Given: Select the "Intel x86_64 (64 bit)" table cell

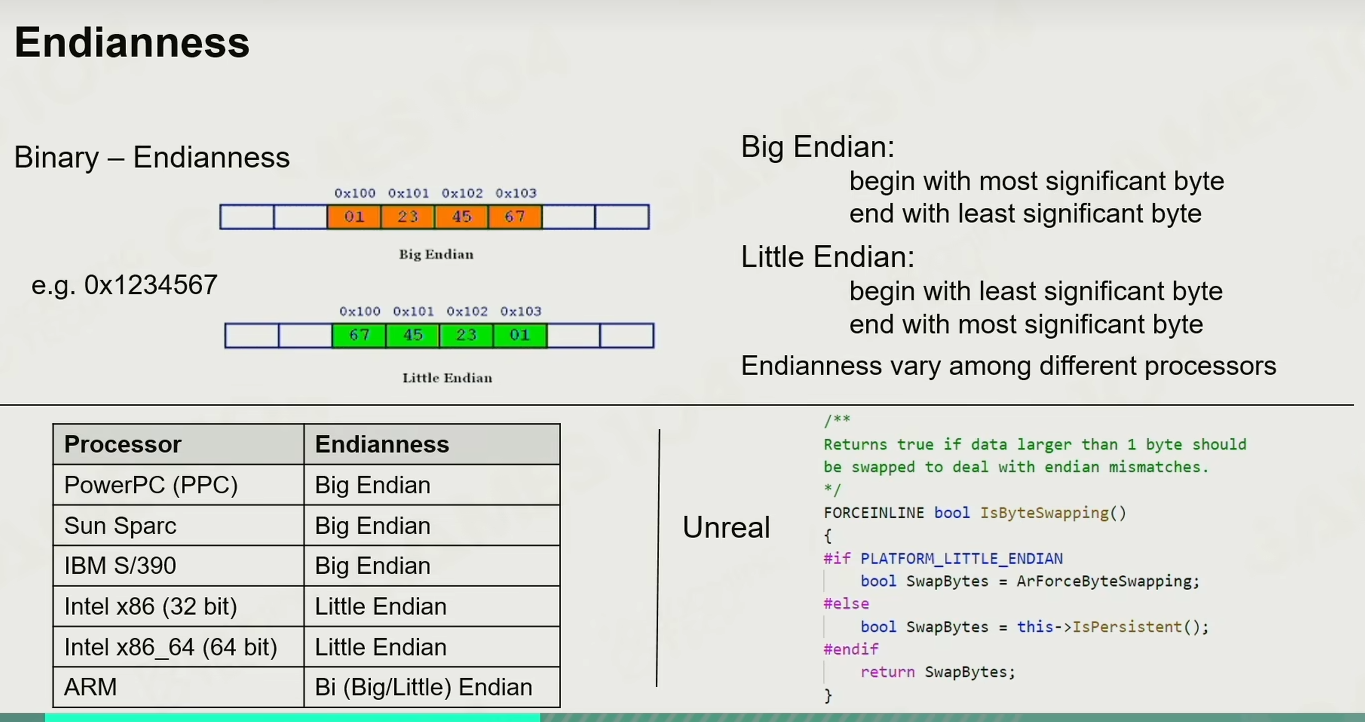Looking at the screenshot, I should [x=178, y=647].
